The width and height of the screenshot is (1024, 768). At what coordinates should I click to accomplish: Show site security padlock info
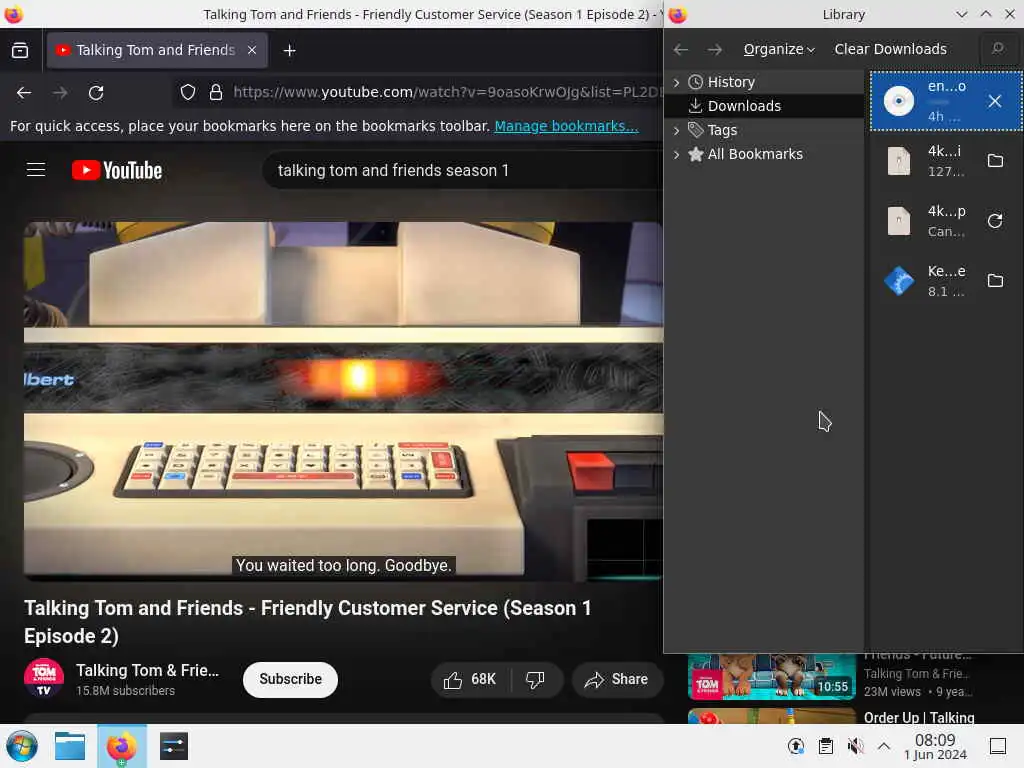tap(216, 92)
